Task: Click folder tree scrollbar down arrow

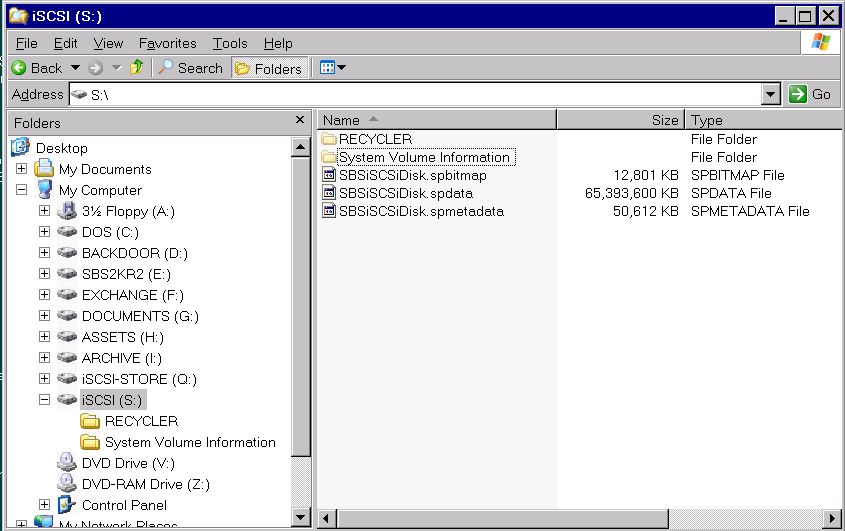Action: (x=301, y=518)
